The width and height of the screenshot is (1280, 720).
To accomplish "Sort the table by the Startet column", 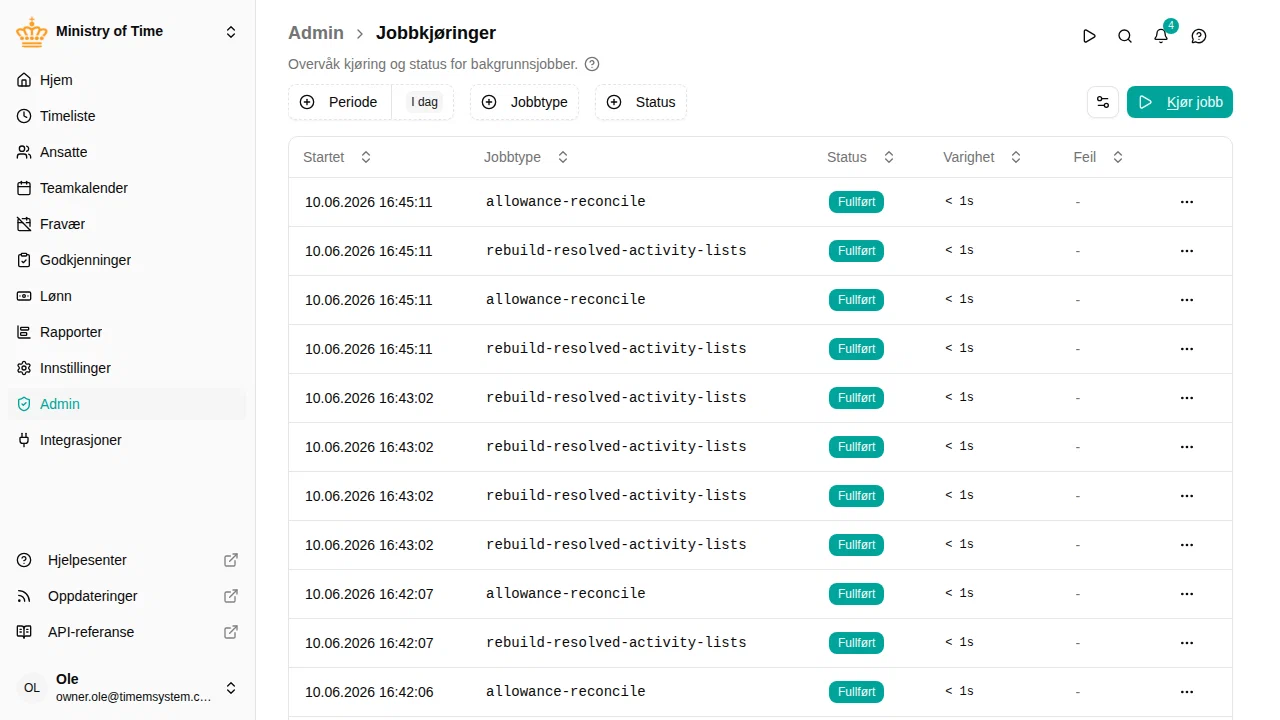I will click(337, 157).
